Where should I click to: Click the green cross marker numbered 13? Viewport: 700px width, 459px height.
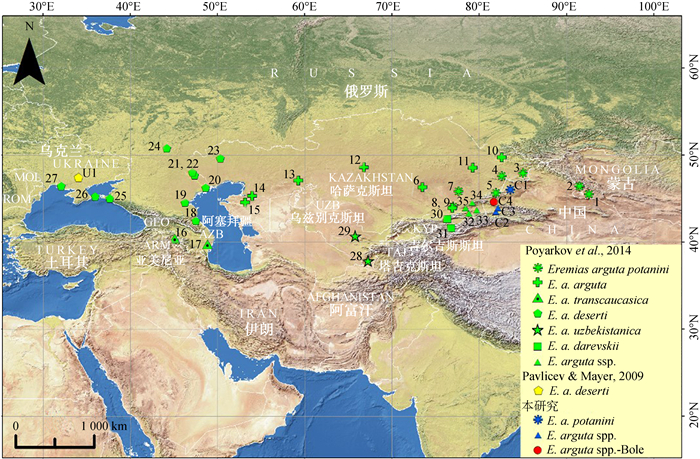(x=298, y=181)
